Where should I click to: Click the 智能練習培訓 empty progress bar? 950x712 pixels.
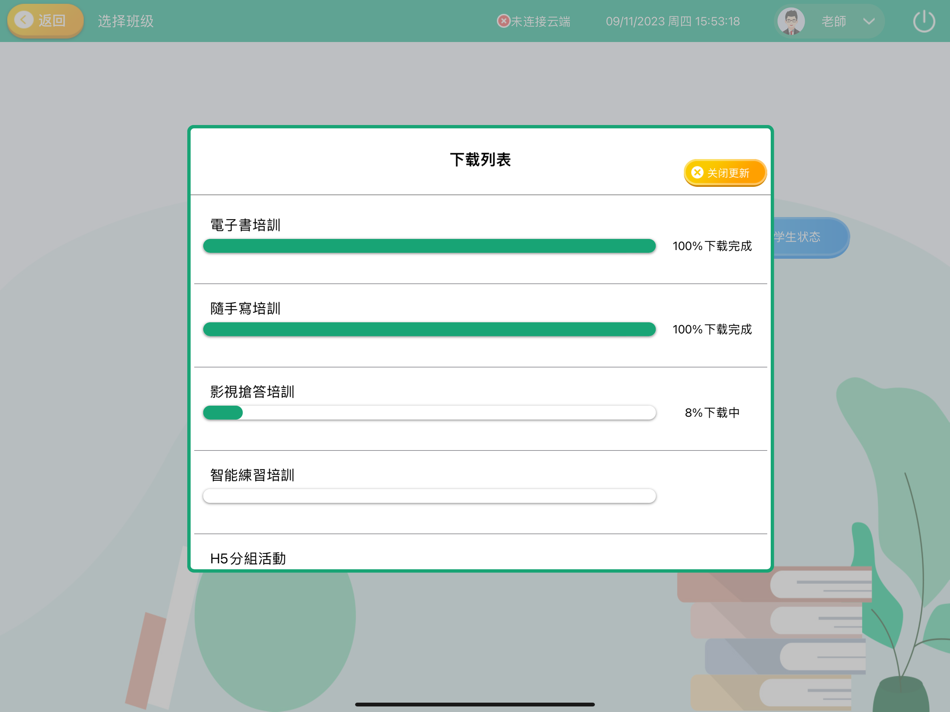430,496
